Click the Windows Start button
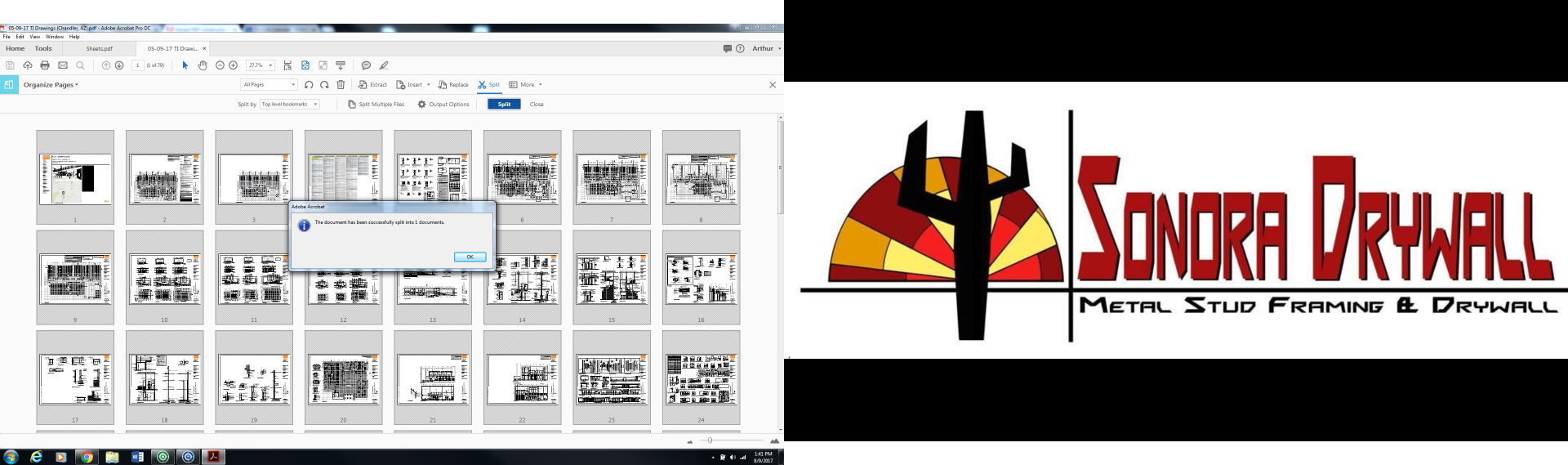 point(11,457)
